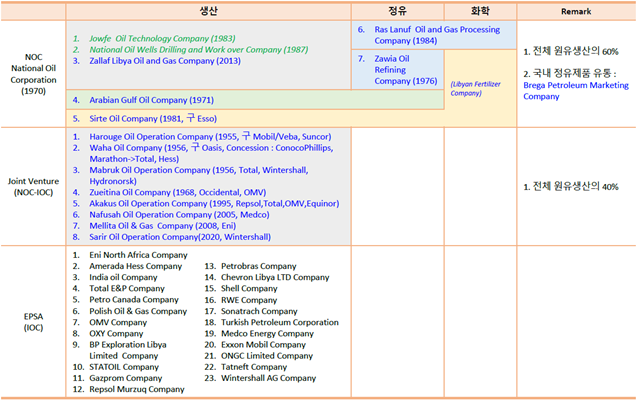Click Harouge Oil Operation Company entry
Screen dimensions: 638x400
[210, 137]
